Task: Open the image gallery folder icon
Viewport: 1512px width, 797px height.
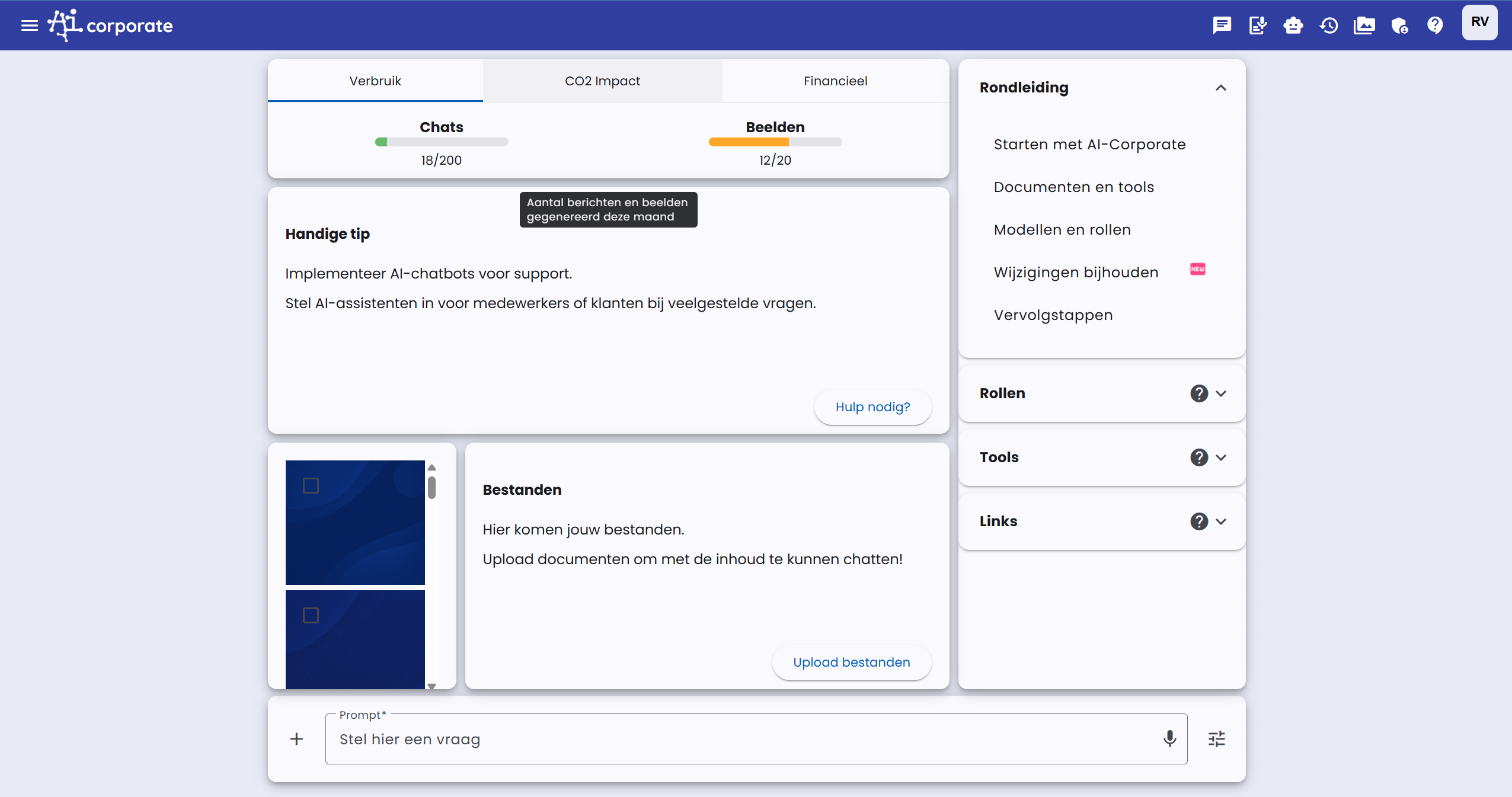Action: coord(1364,25)
